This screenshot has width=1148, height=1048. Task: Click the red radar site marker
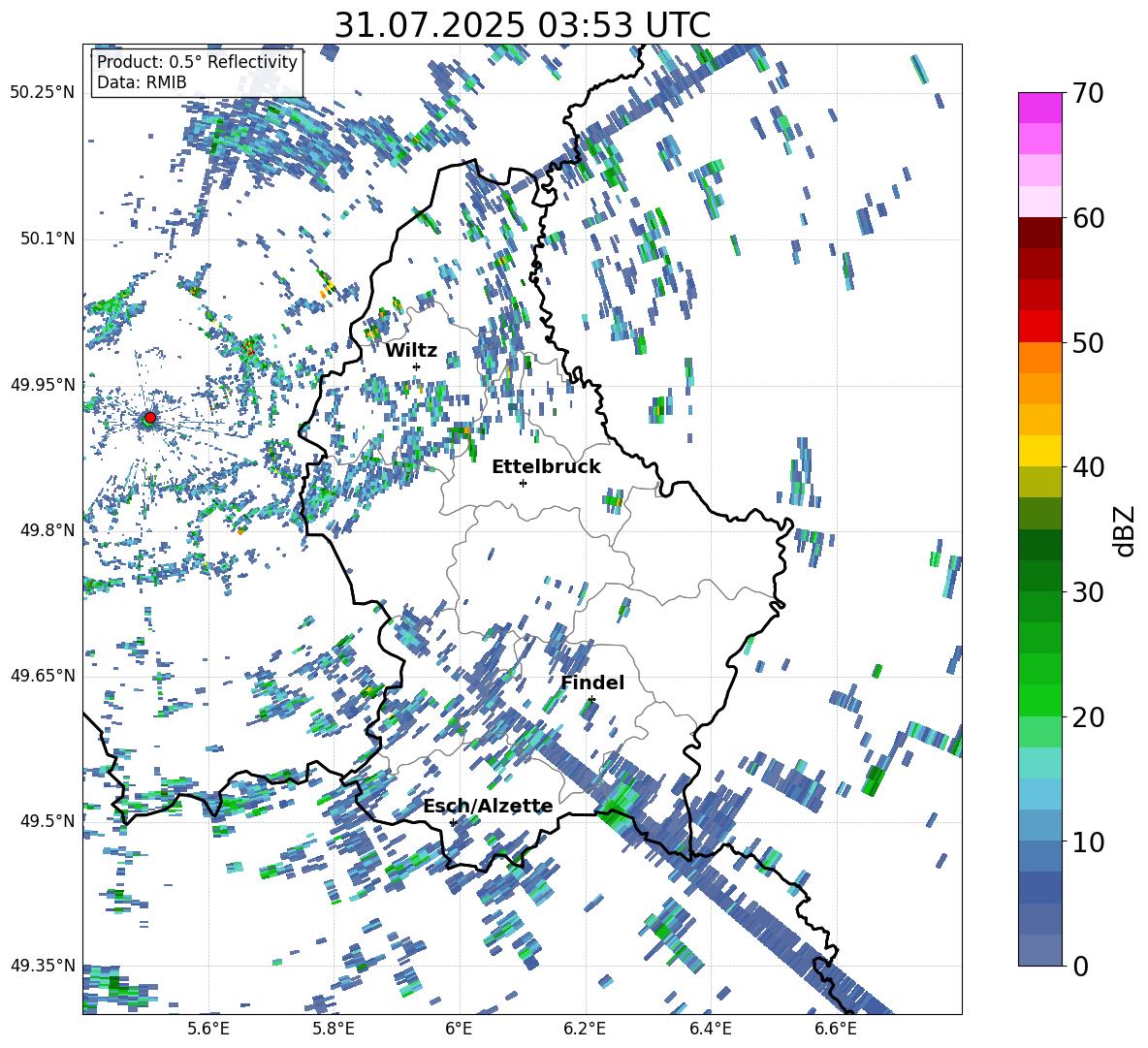point(150,418)
